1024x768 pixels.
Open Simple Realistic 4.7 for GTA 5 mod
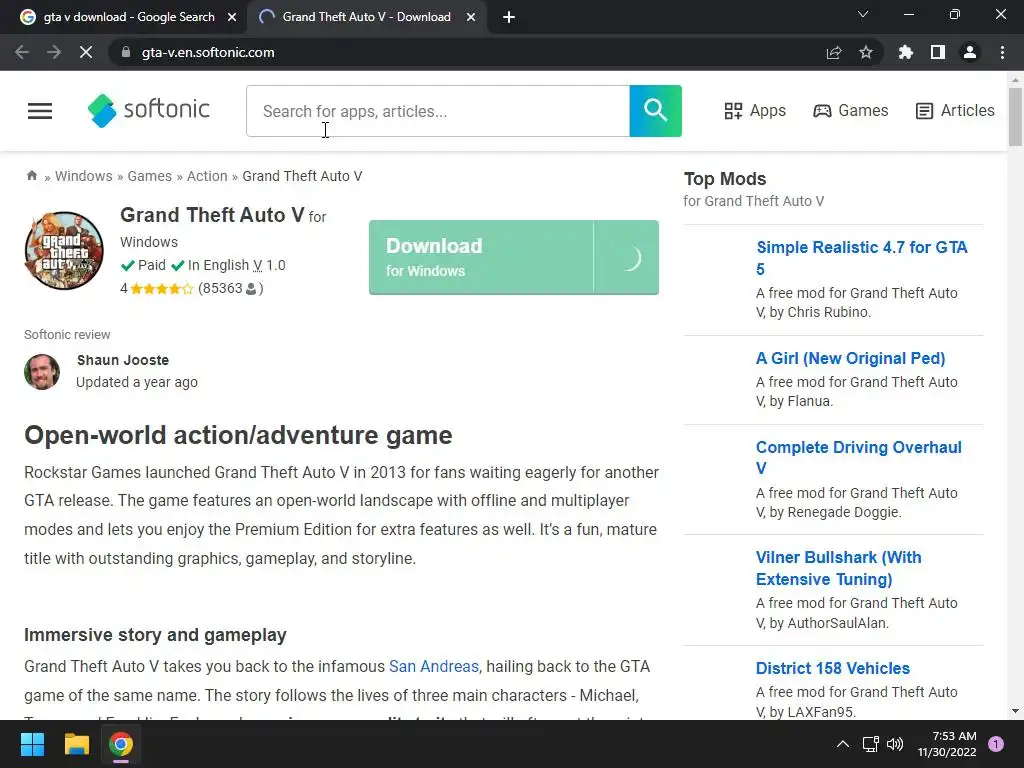[861, 258]
